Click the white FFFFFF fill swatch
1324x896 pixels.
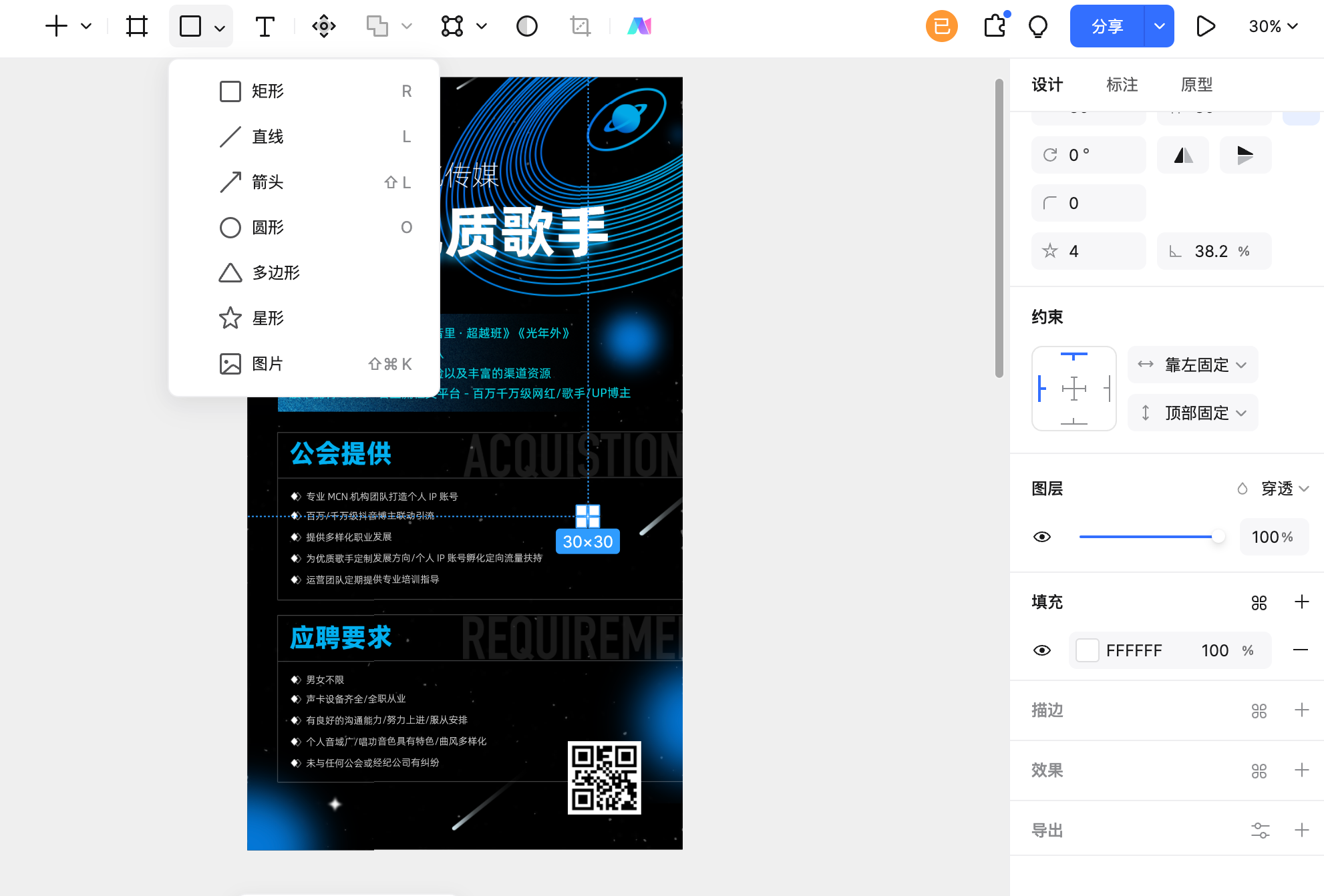tap(1088, 650)
